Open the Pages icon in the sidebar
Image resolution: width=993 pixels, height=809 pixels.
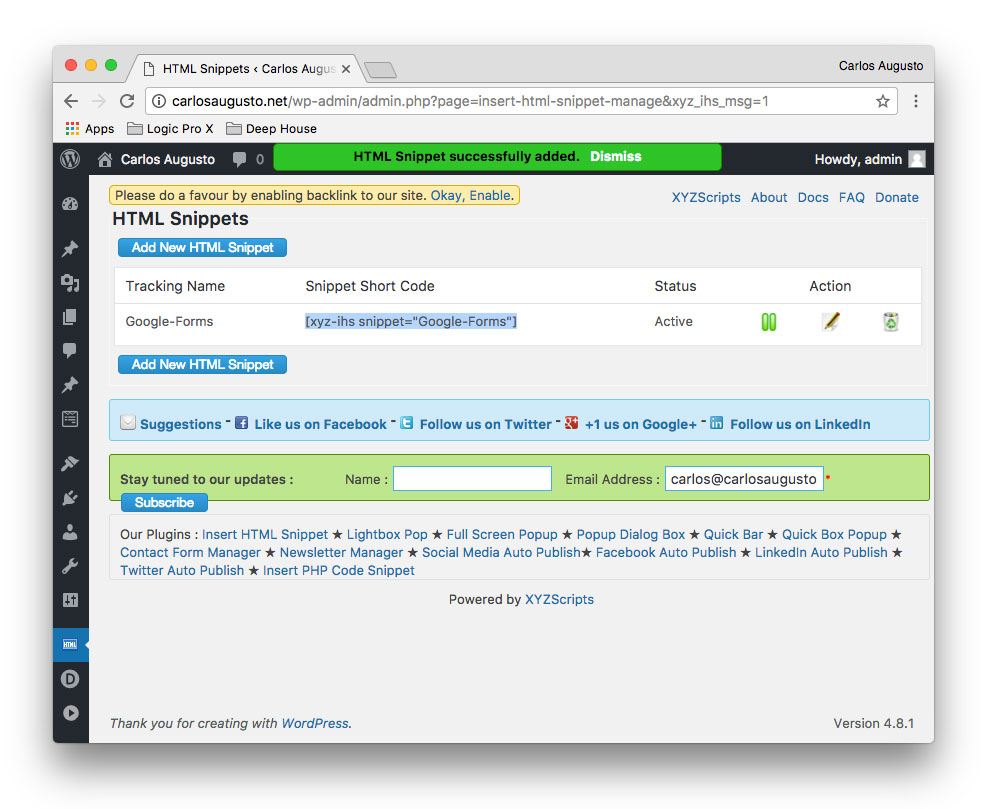70,317
